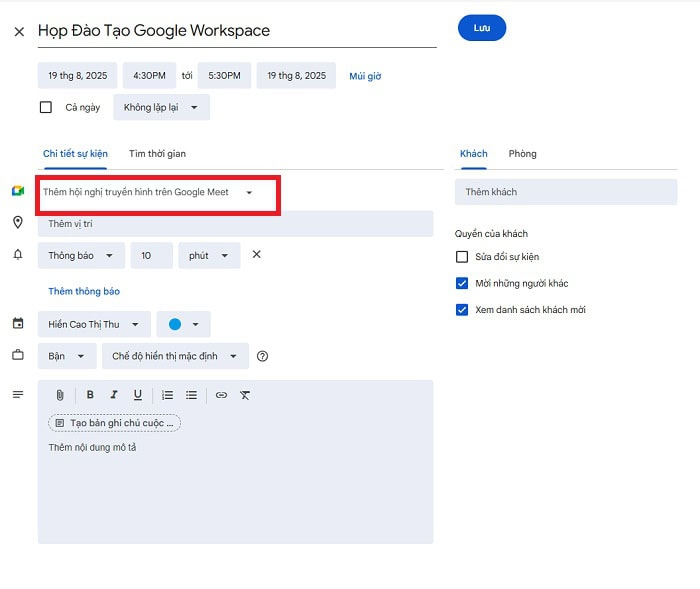The width and height of the screenshot is (700, 589).
Task: Uncheck Mời những người khác option
Action: [x=462, y=283]
